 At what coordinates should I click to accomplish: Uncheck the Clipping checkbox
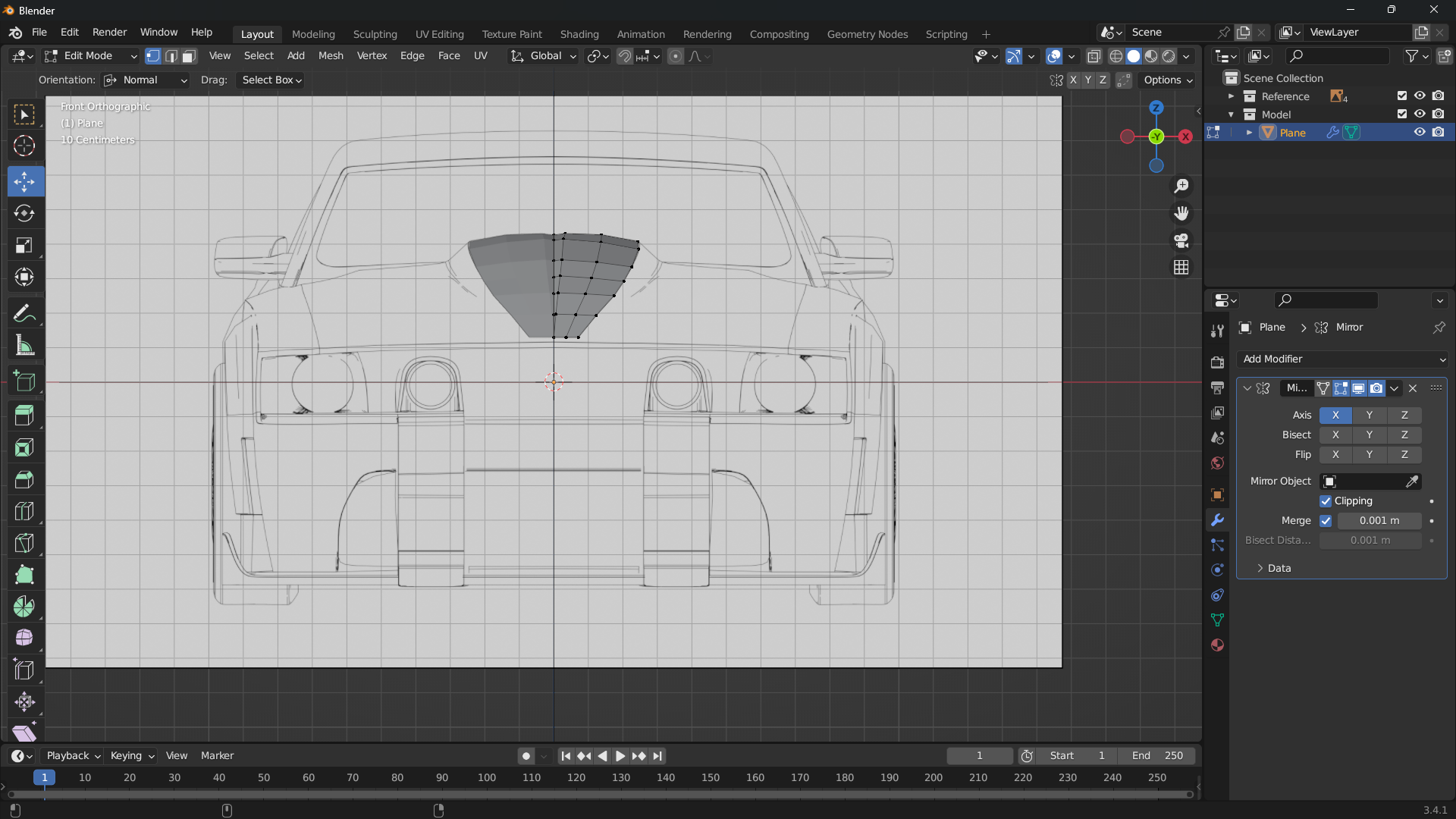coord(1326,501)
